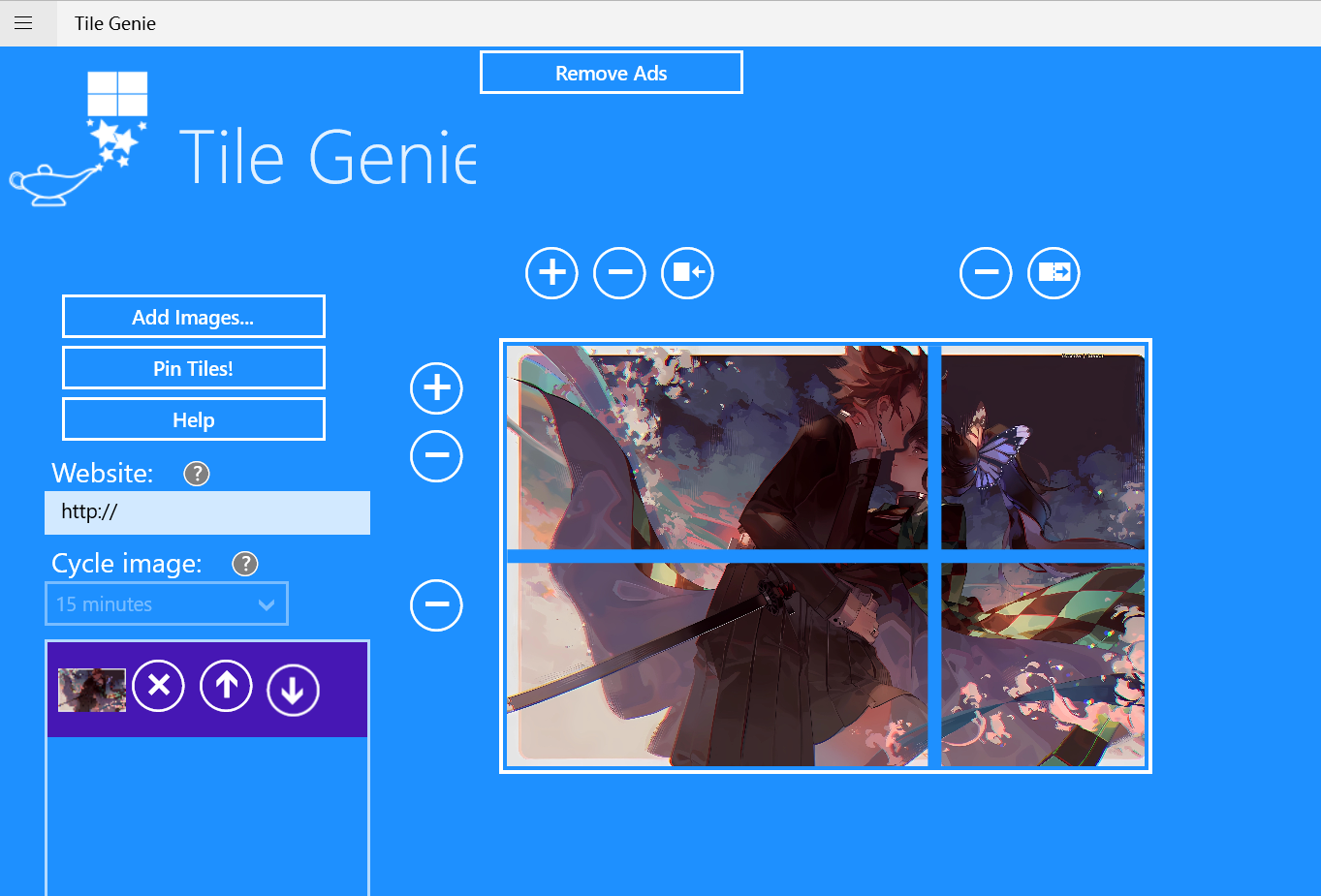Select the top-right butterfly tile in preview

1043,448
